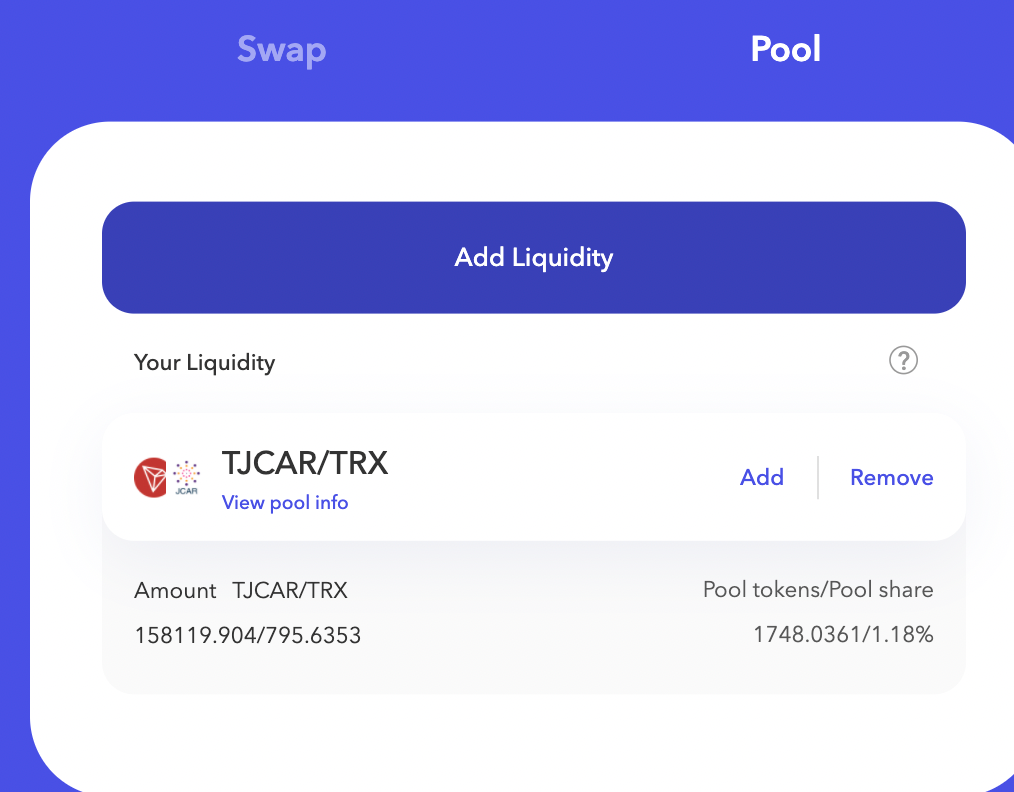Click the Add Liquidity button

534,257
